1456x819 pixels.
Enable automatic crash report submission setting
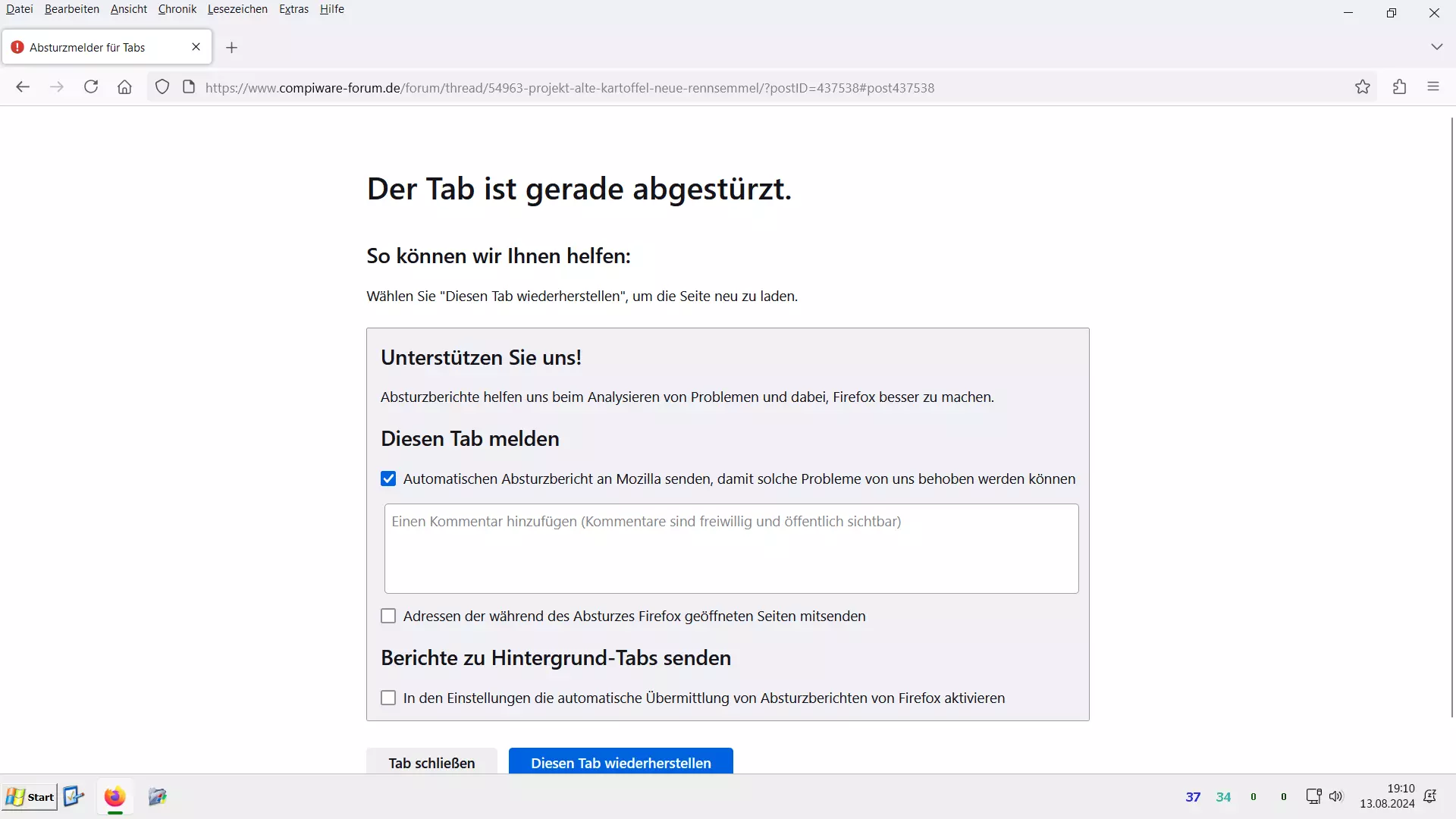(x=388, y=698)
